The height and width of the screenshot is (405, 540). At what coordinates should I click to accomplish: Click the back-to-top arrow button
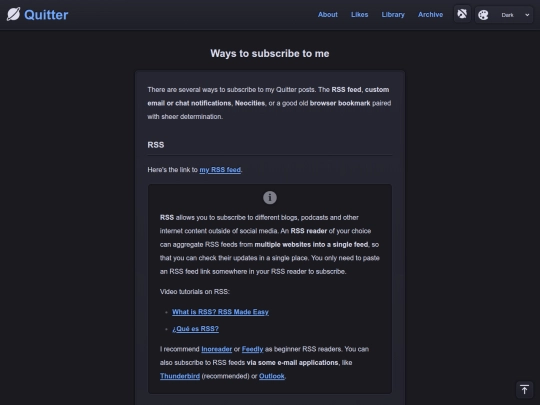point(524,390)
